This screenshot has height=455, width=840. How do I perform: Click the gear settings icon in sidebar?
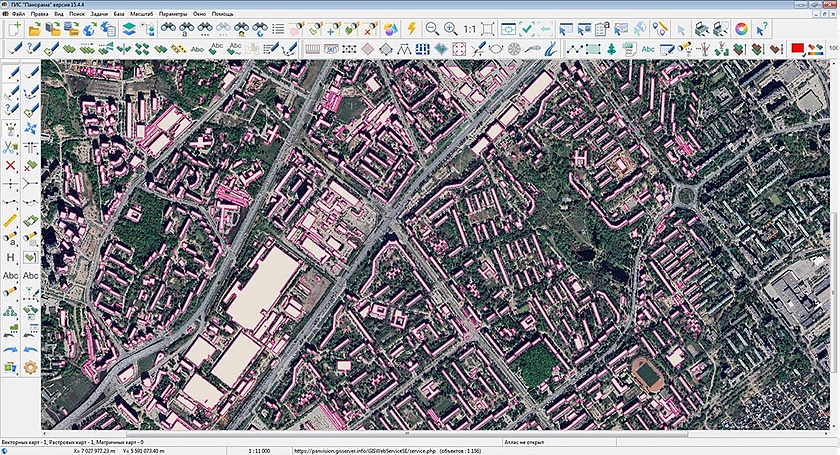(x=30, y=367)
